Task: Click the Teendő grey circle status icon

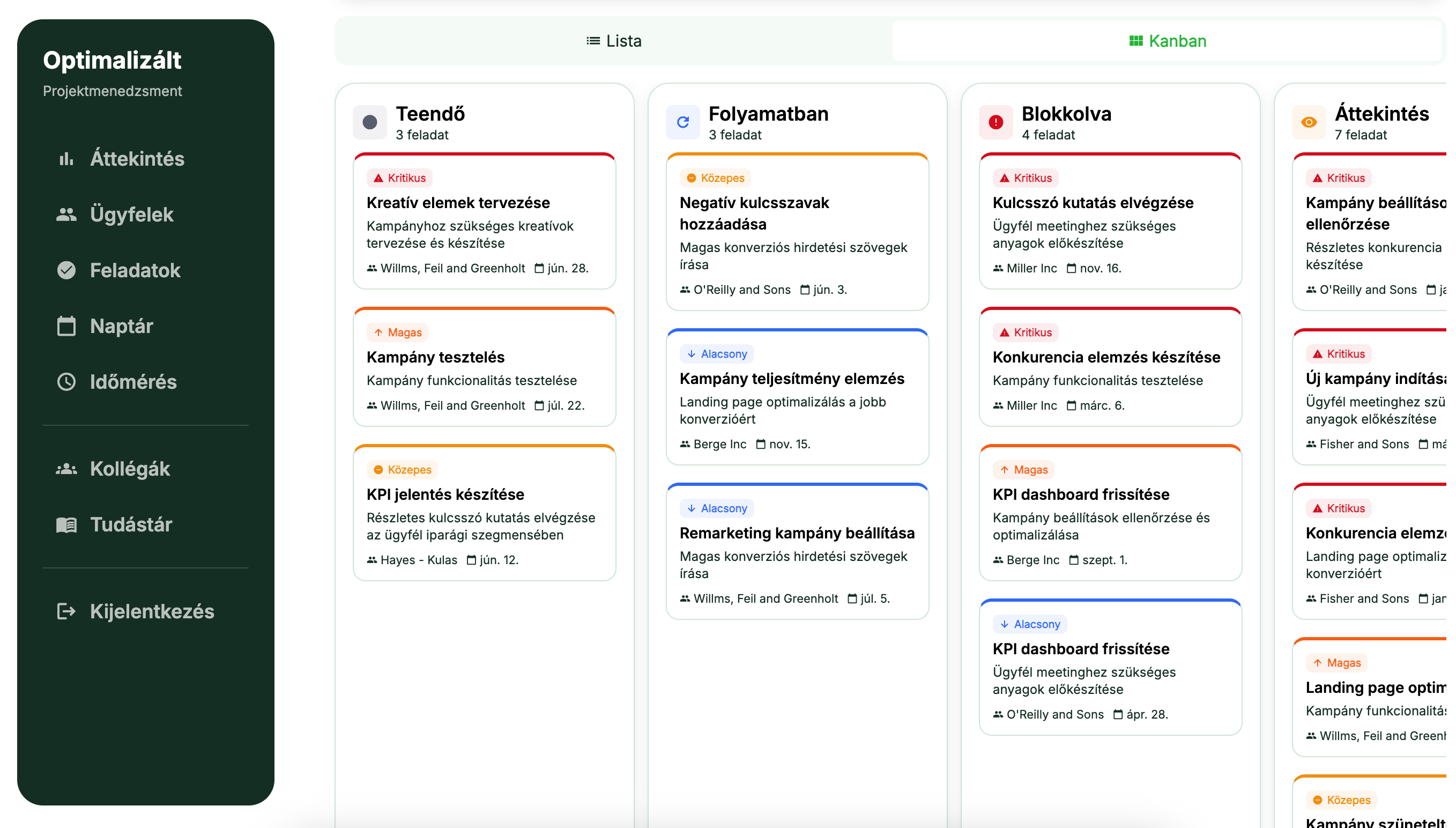Action: [x=369, y=122]
